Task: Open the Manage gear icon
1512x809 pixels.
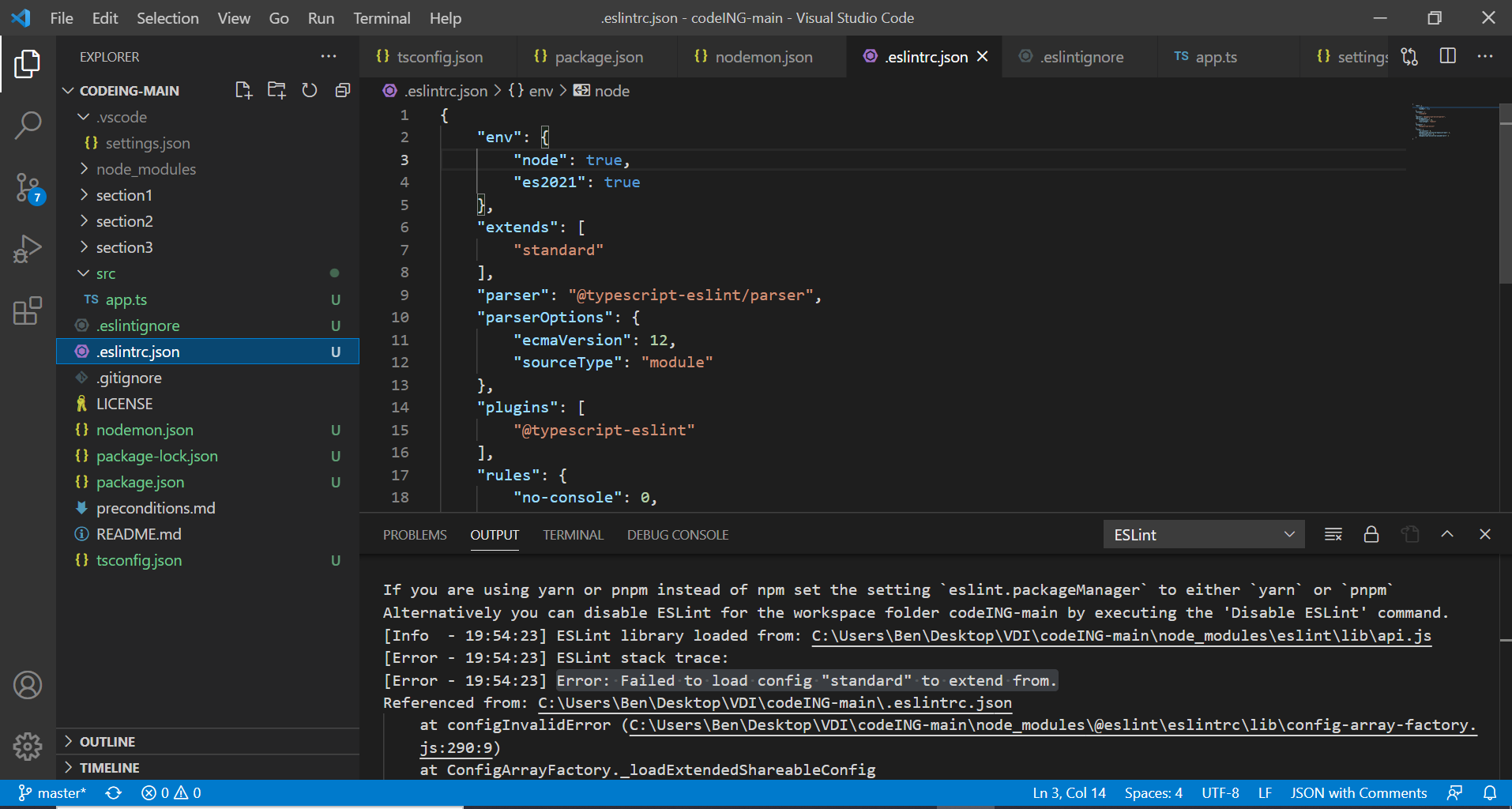Action: coord(28,746)
